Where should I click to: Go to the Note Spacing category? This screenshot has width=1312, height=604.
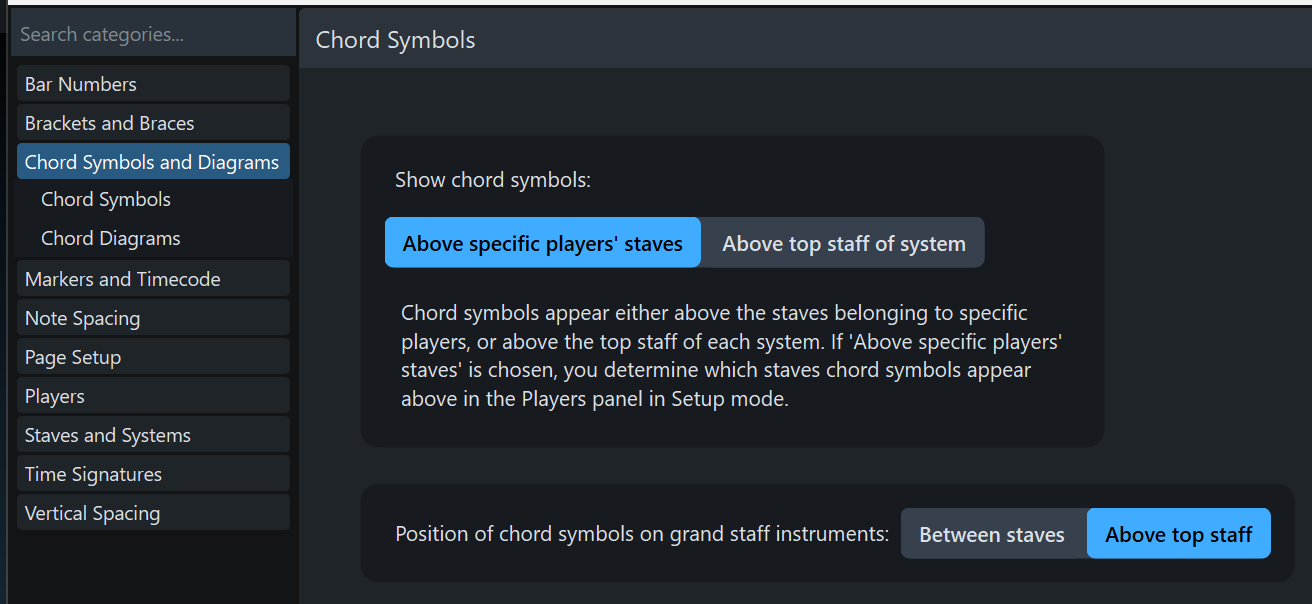click(153, 318)
